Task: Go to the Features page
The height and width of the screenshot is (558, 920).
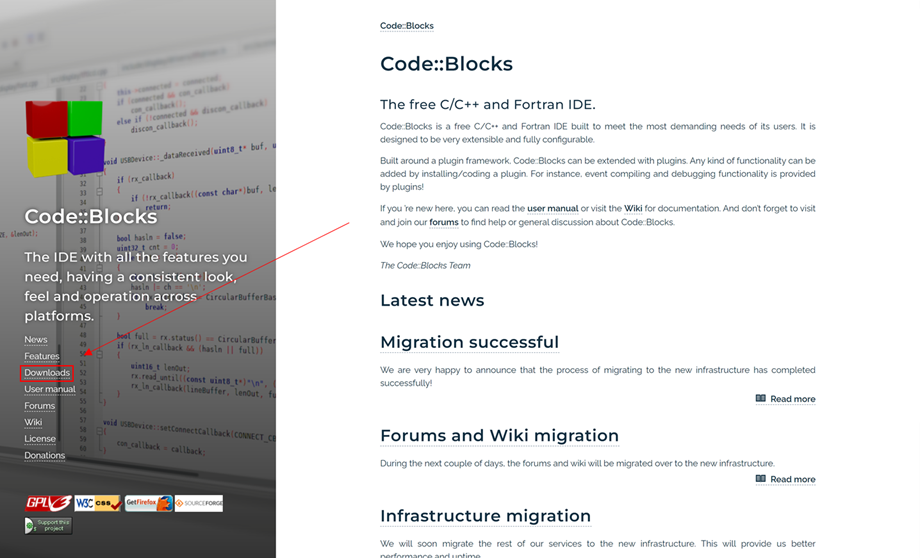Action: tap(42, 356)
